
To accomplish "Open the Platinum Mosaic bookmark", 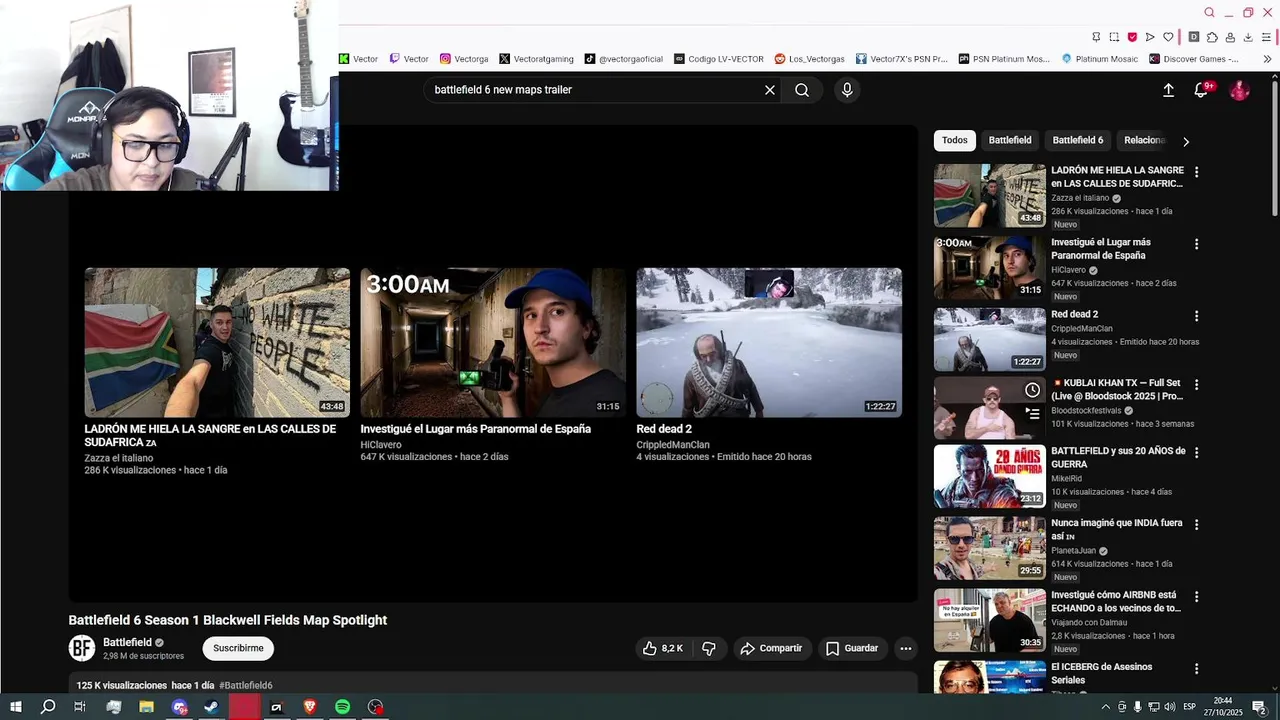I will pos(1100,59).
